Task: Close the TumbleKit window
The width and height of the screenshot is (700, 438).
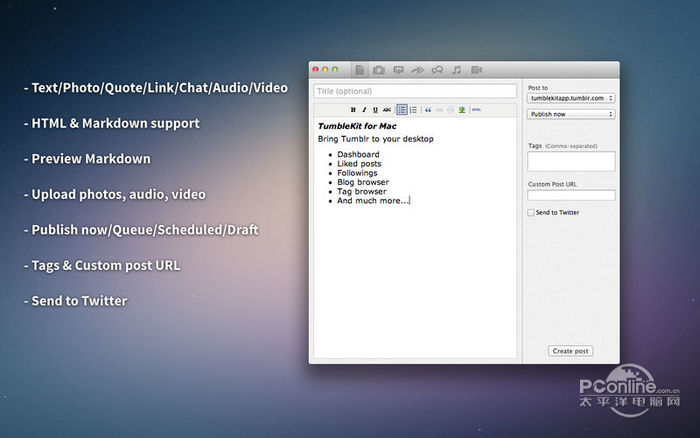Action: click(x=316, y=70)
